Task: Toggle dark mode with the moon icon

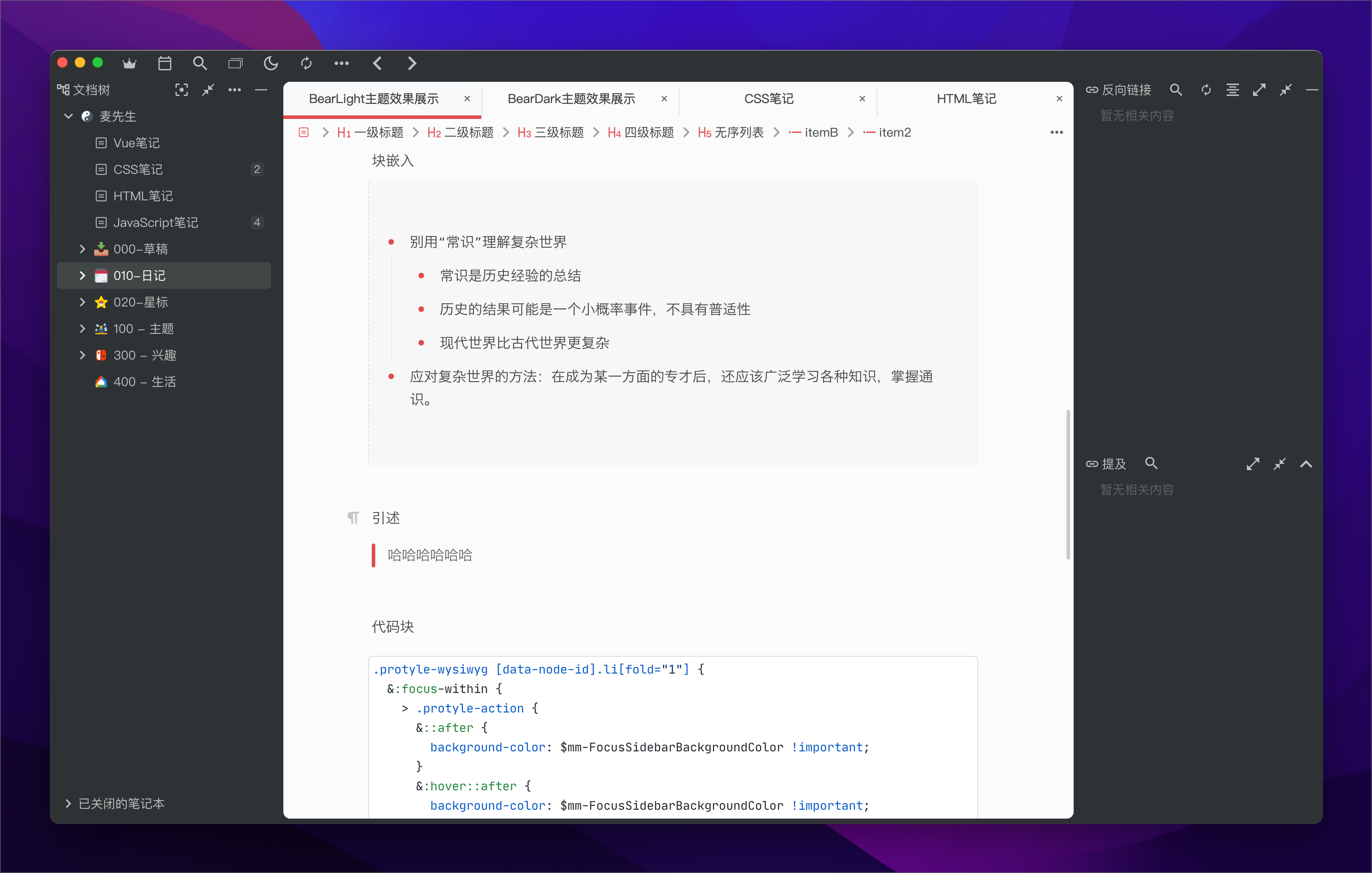Action: pyautogui.click(x=271, y=63)
